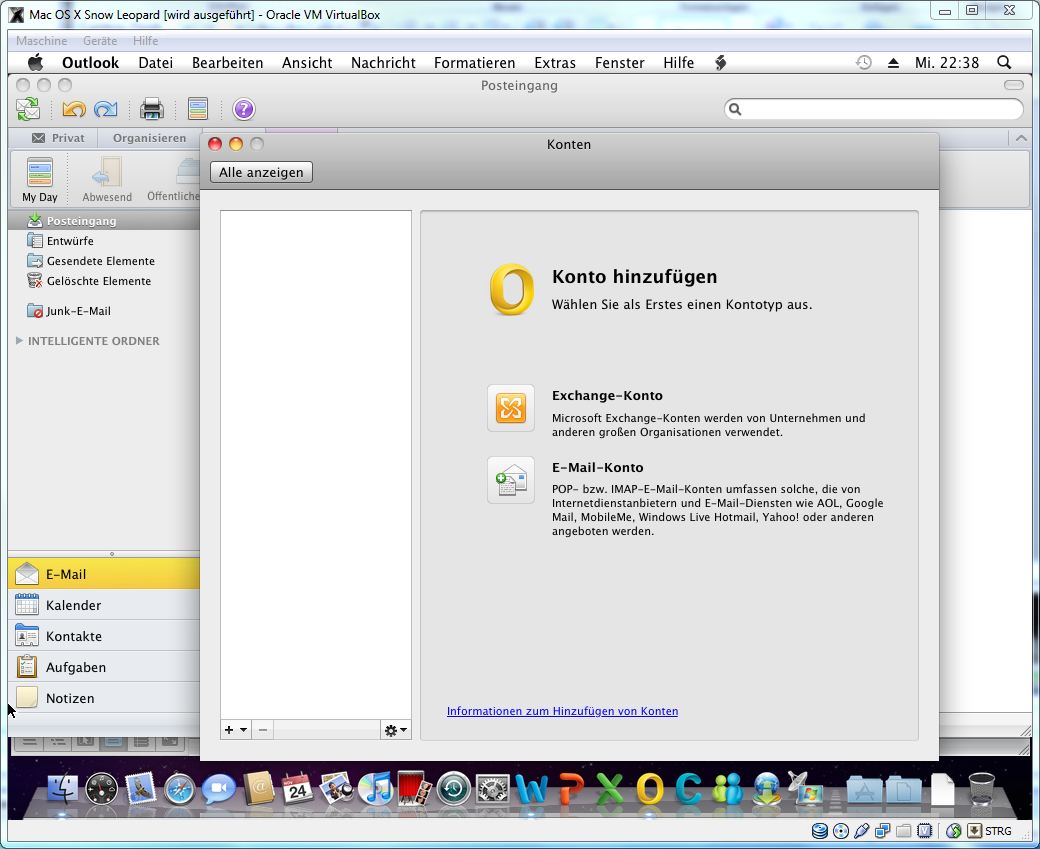Click the minus remove-account button
This screenshot has height=849, width=1040.
(263, 730)
